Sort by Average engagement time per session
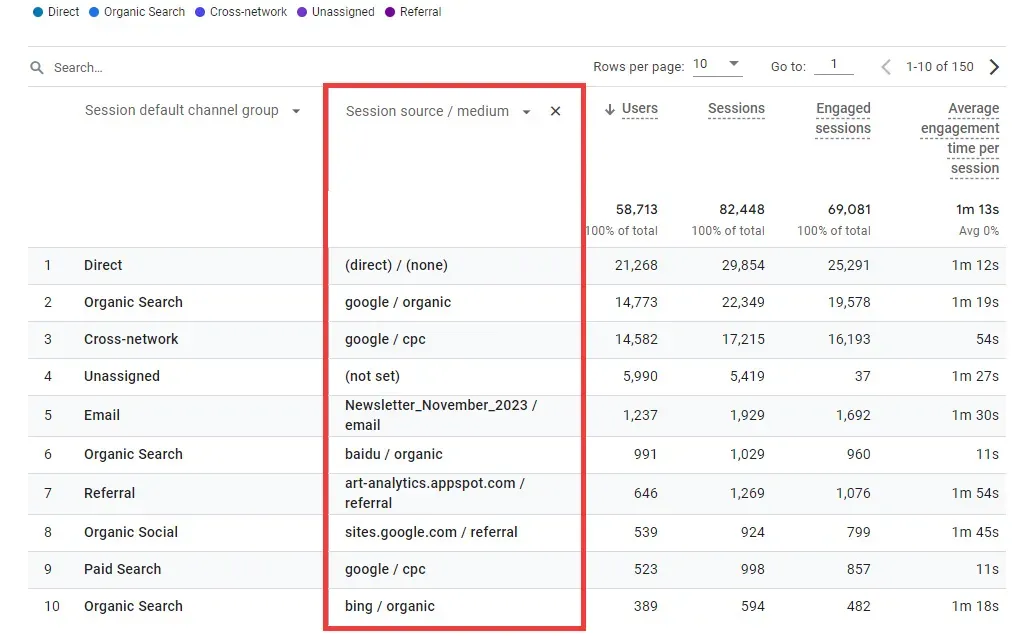Screen dimensions: 1030x636 pyautogui.click(x=960, y=138)
